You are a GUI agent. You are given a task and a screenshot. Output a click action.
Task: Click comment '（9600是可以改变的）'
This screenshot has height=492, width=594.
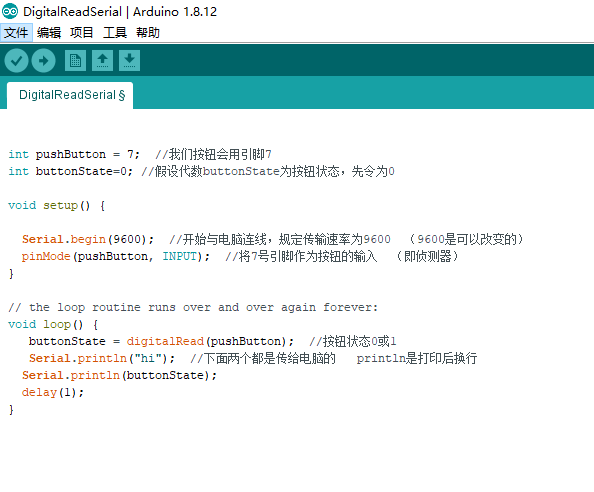pyautogui.click(x=466, y=239)
